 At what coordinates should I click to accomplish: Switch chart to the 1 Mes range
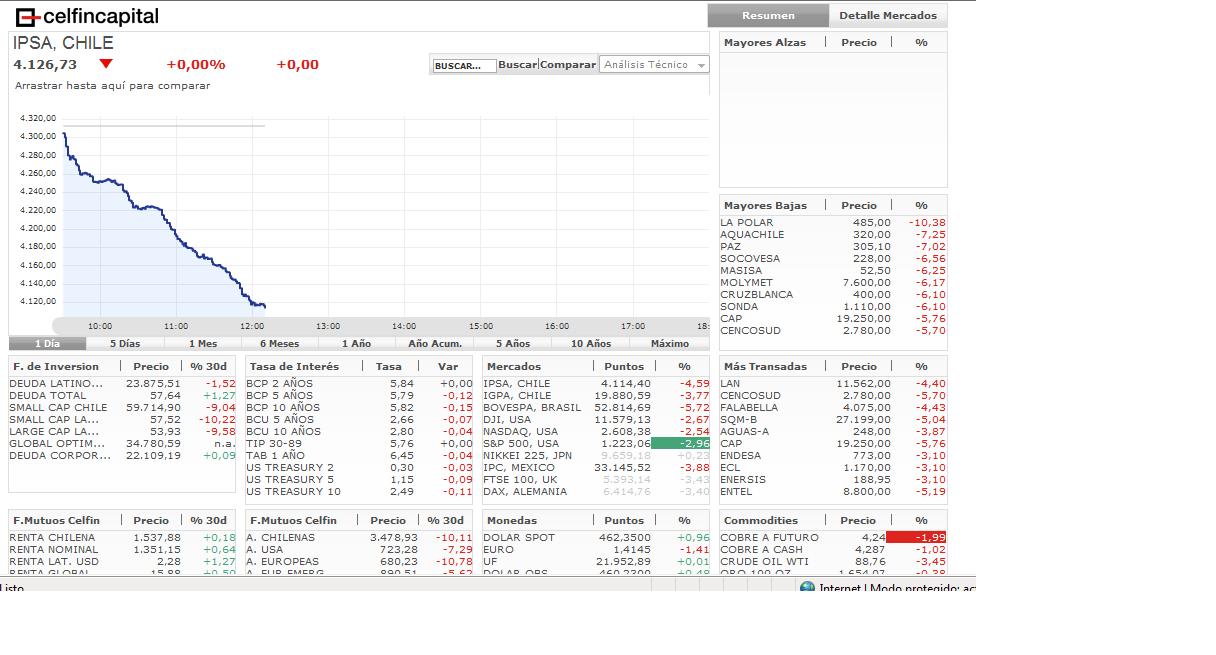202,343
